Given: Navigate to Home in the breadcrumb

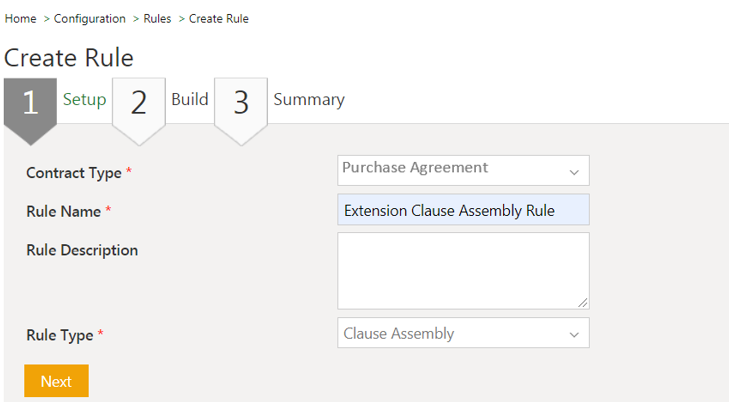Looking at the screenshot, I should [21, 19].
